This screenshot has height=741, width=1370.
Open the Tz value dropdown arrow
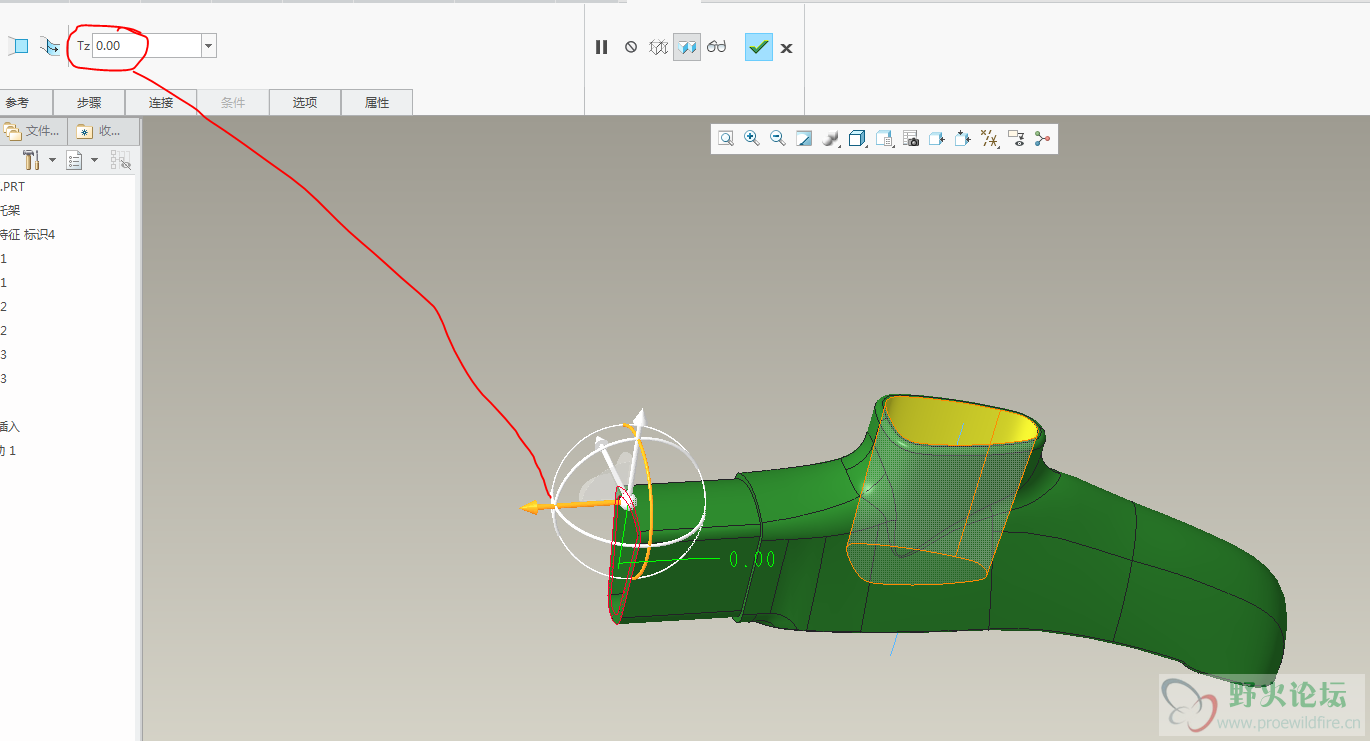[208, 46]
